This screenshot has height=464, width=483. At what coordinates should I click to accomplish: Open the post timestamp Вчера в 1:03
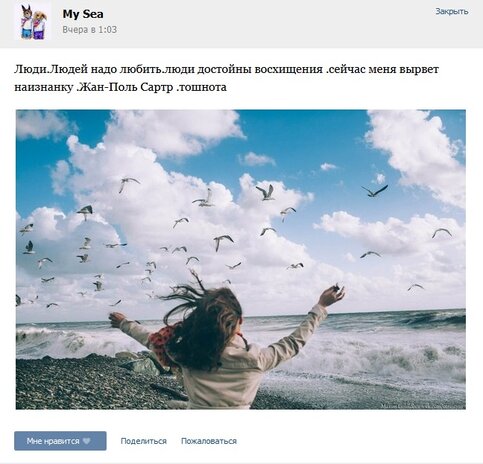click(x=90, y=30)
